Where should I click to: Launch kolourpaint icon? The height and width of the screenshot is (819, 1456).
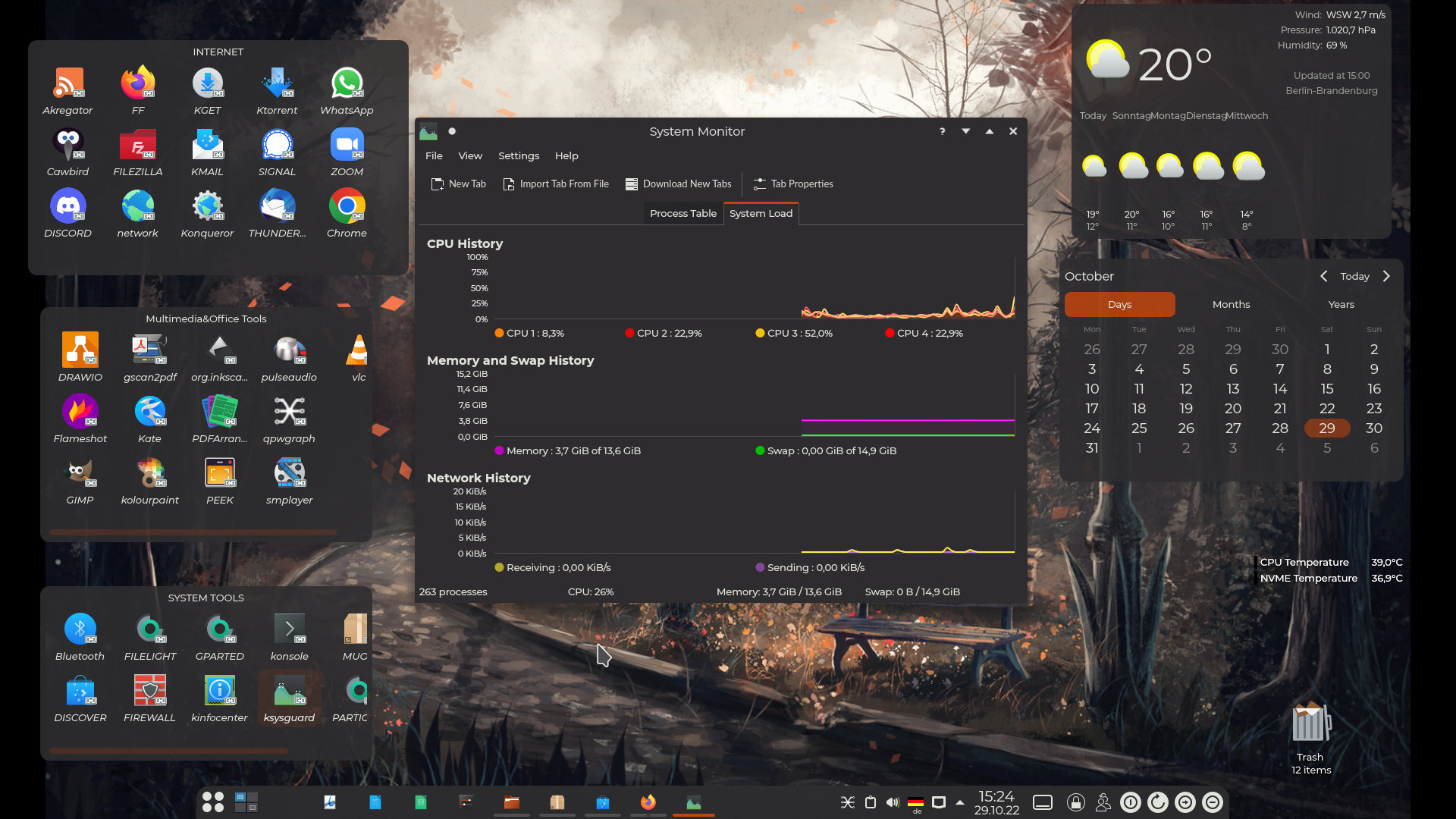tap(150, 481)
